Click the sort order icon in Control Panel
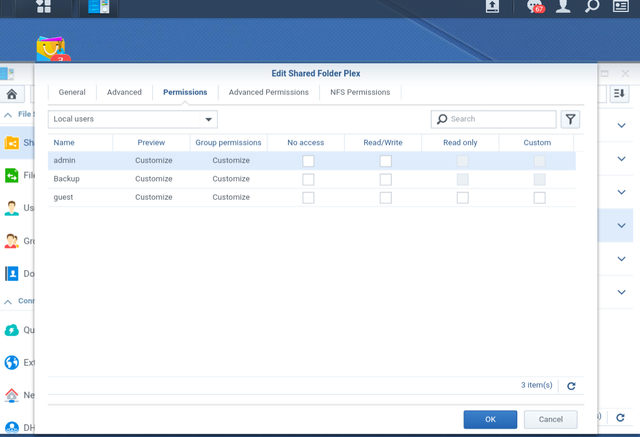640x437 pixels. click(x=619, y=93)
